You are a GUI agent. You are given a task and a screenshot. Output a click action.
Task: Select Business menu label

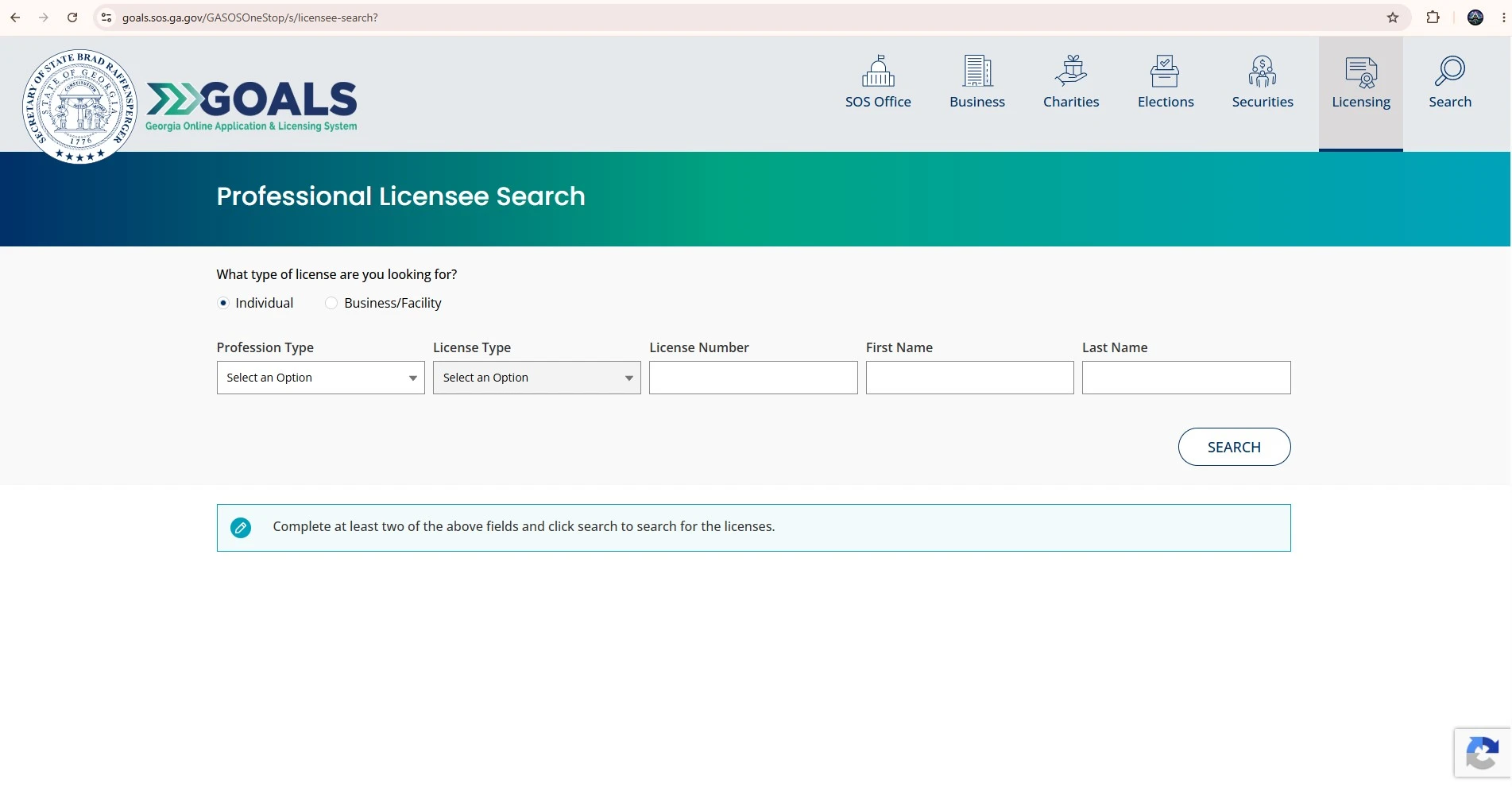point(977,102)
